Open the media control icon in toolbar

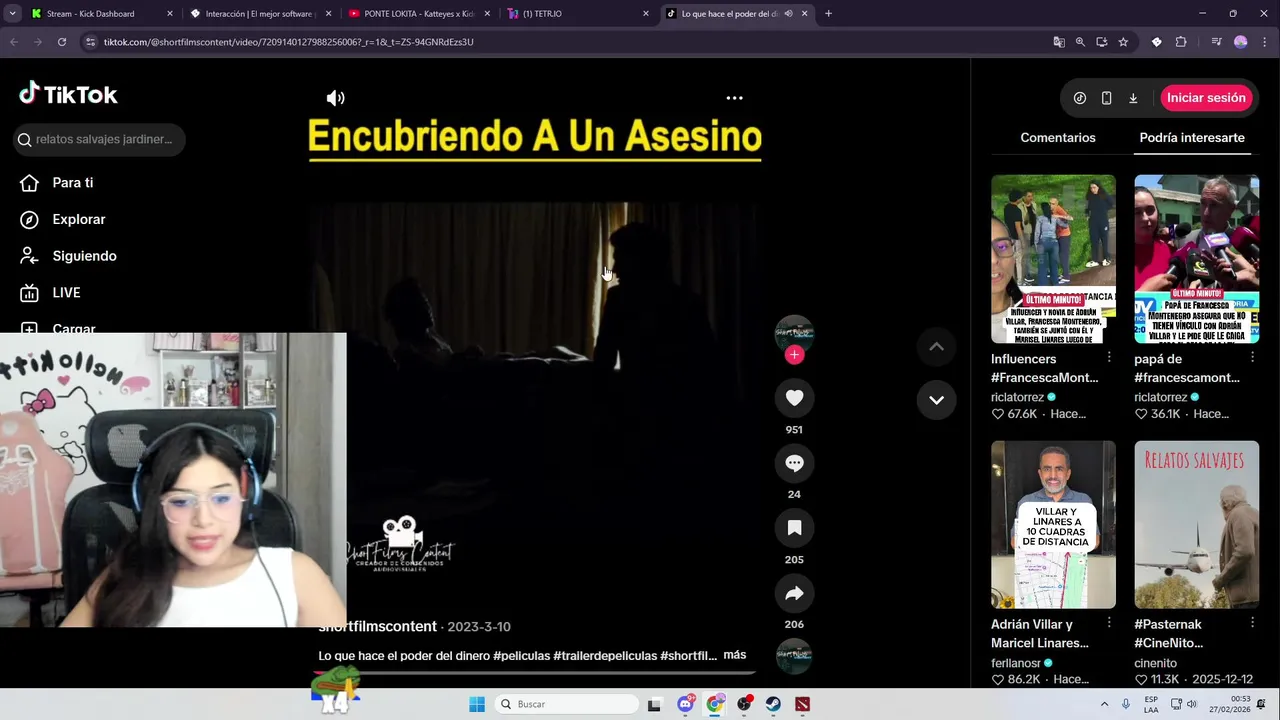[1216, 42]
